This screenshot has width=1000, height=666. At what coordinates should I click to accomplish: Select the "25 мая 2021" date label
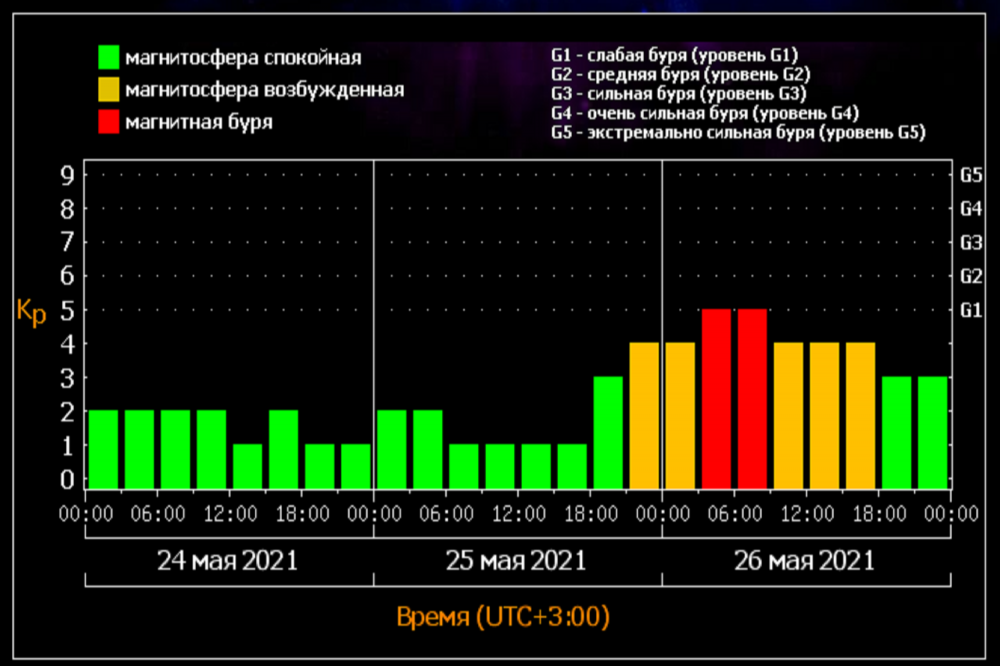(516, 560)
